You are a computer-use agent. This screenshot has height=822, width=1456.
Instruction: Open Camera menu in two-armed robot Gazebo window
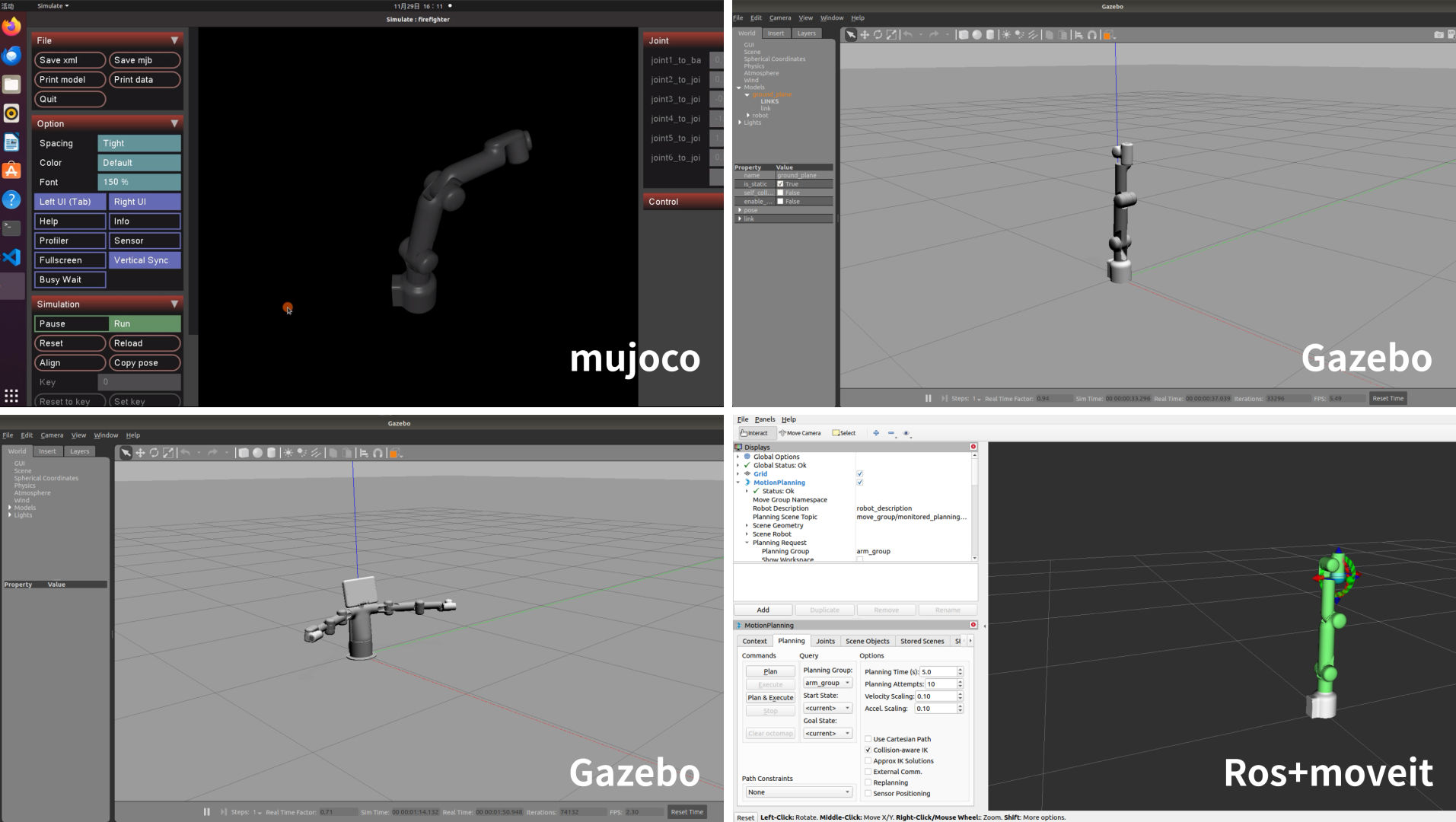point(52,435)
